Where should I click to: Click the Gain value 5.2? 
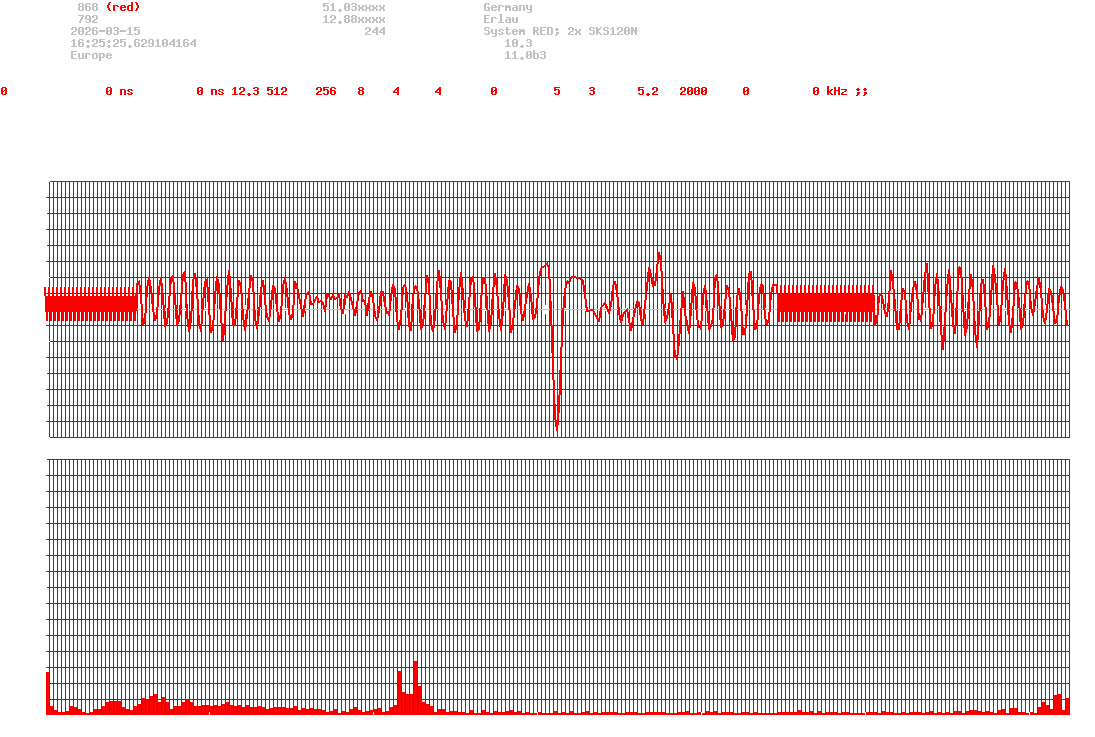pos(648,91)
